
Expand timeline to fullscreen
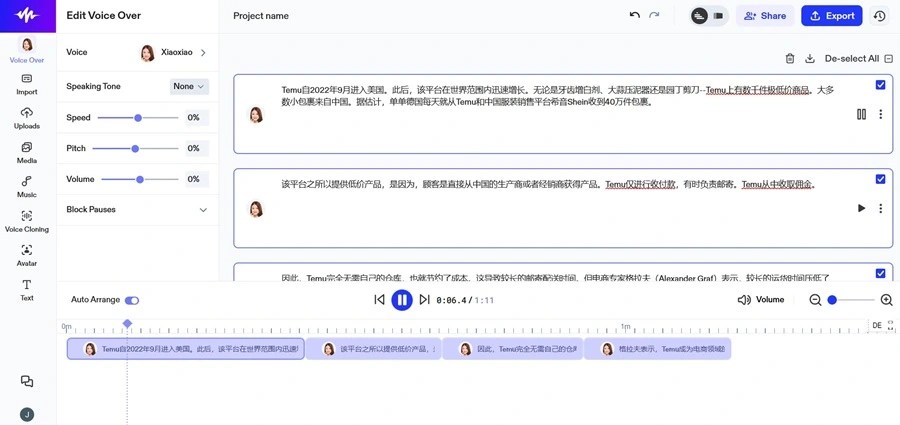[x=891, y=325]
